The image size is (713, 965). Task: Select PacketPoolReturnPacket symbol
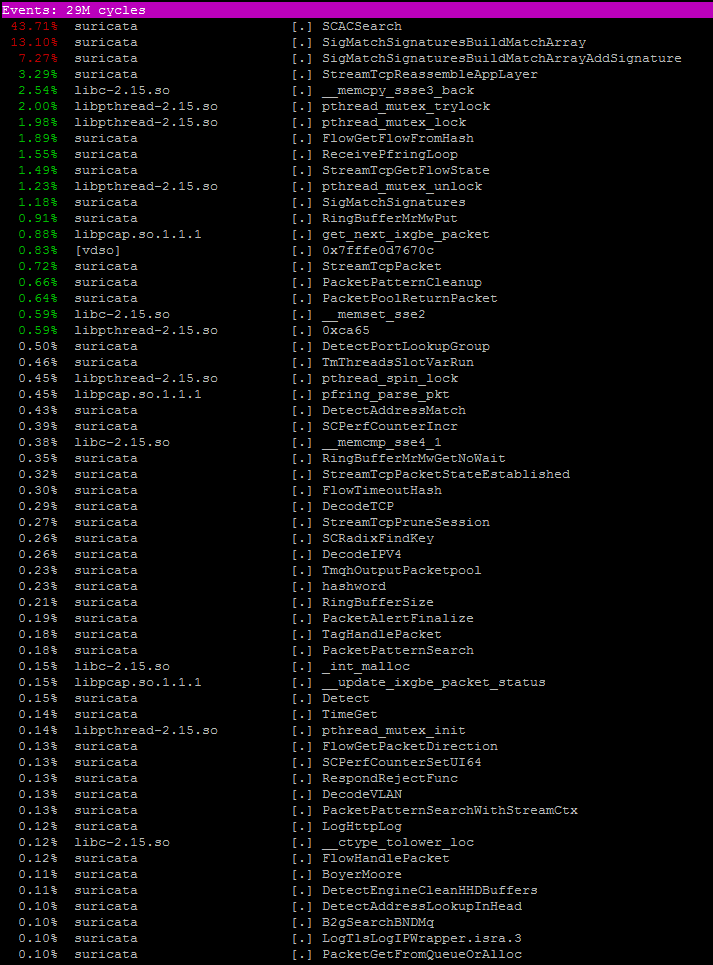410,298
